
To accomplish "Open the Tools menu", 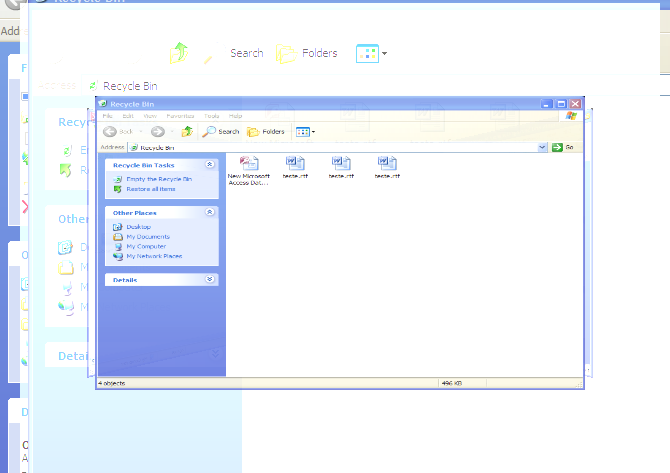I will coord(211,116).
